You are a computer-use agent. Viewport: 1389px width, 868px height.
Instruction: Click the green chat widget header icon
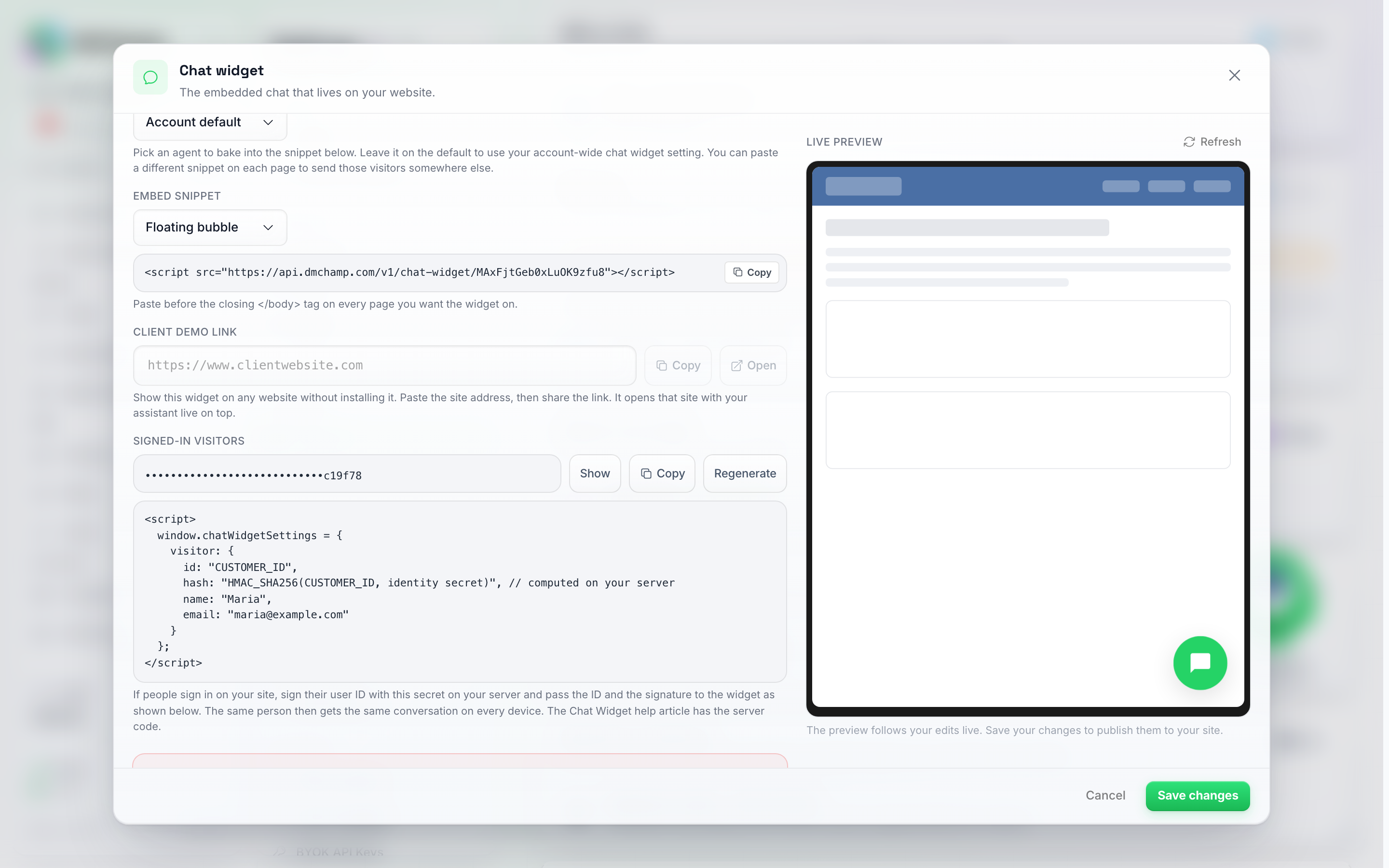tap(150, 77)
